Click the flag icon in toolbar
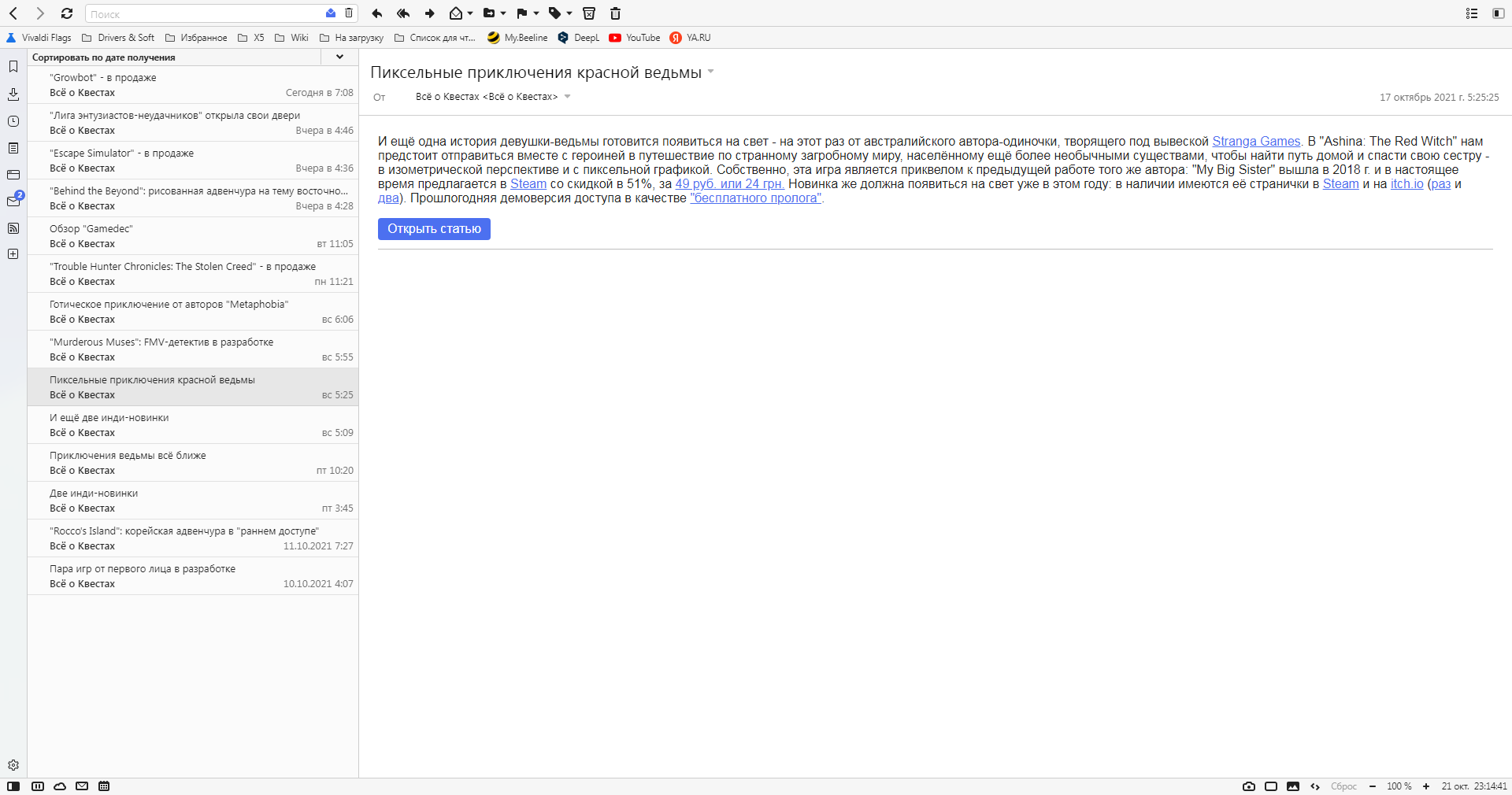The height and width of the screenshot is (795, 1512). tap(522, 13)
